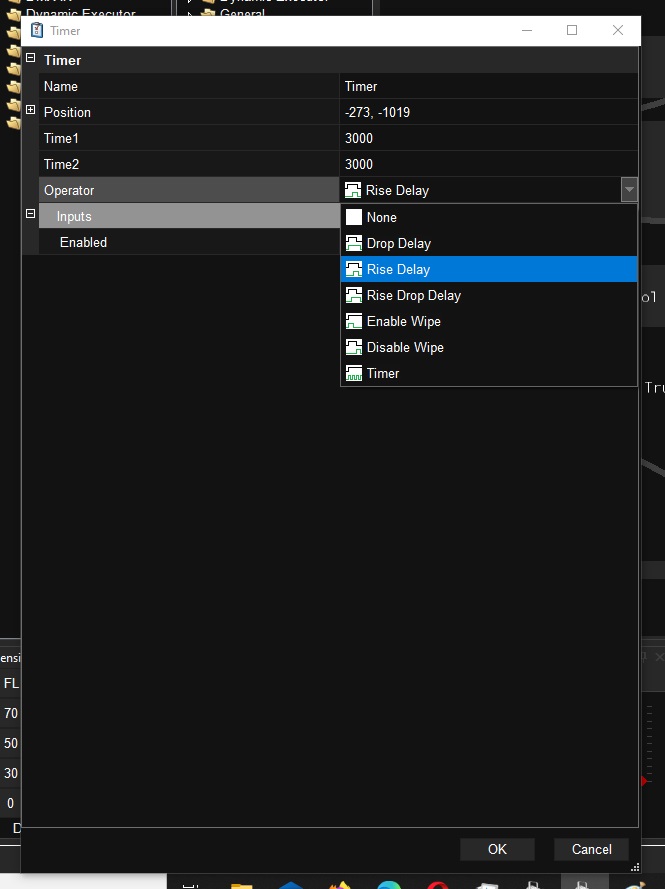Click the Name value field showing Timer
The image size is (665, 889).
click(x=488, y=86)
